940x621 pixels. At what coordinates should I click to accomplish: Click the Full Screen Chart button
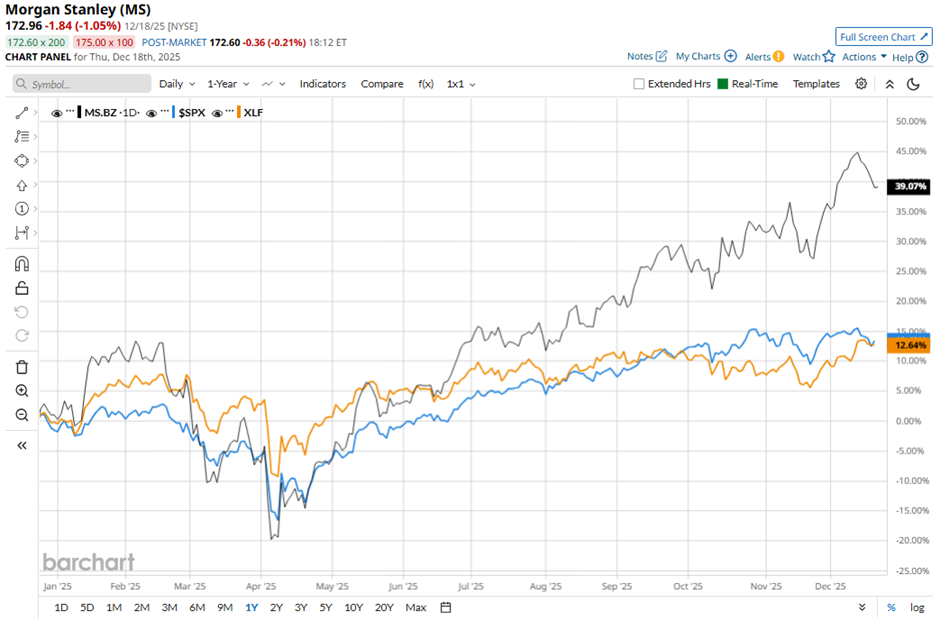click(883, 37)
